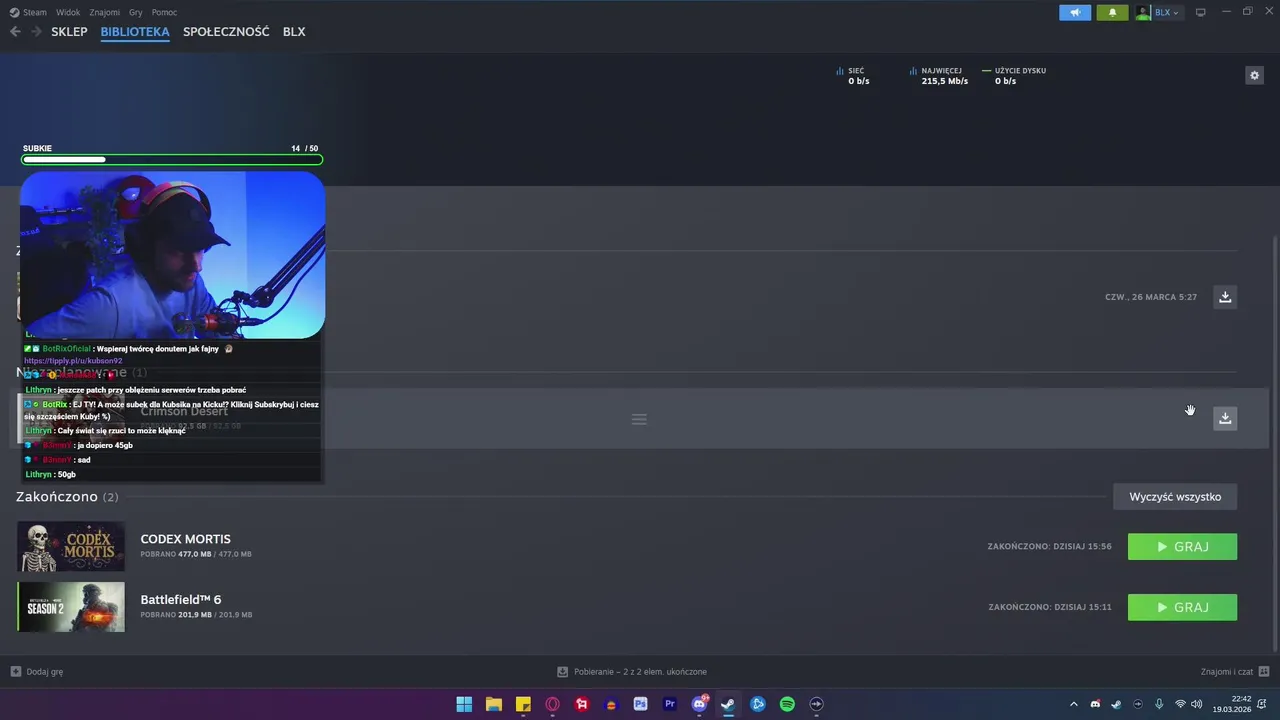Viewport: 1280px width, 720px height.
Task: Show hidden tray icons chevron
Action: point(1074,704)
